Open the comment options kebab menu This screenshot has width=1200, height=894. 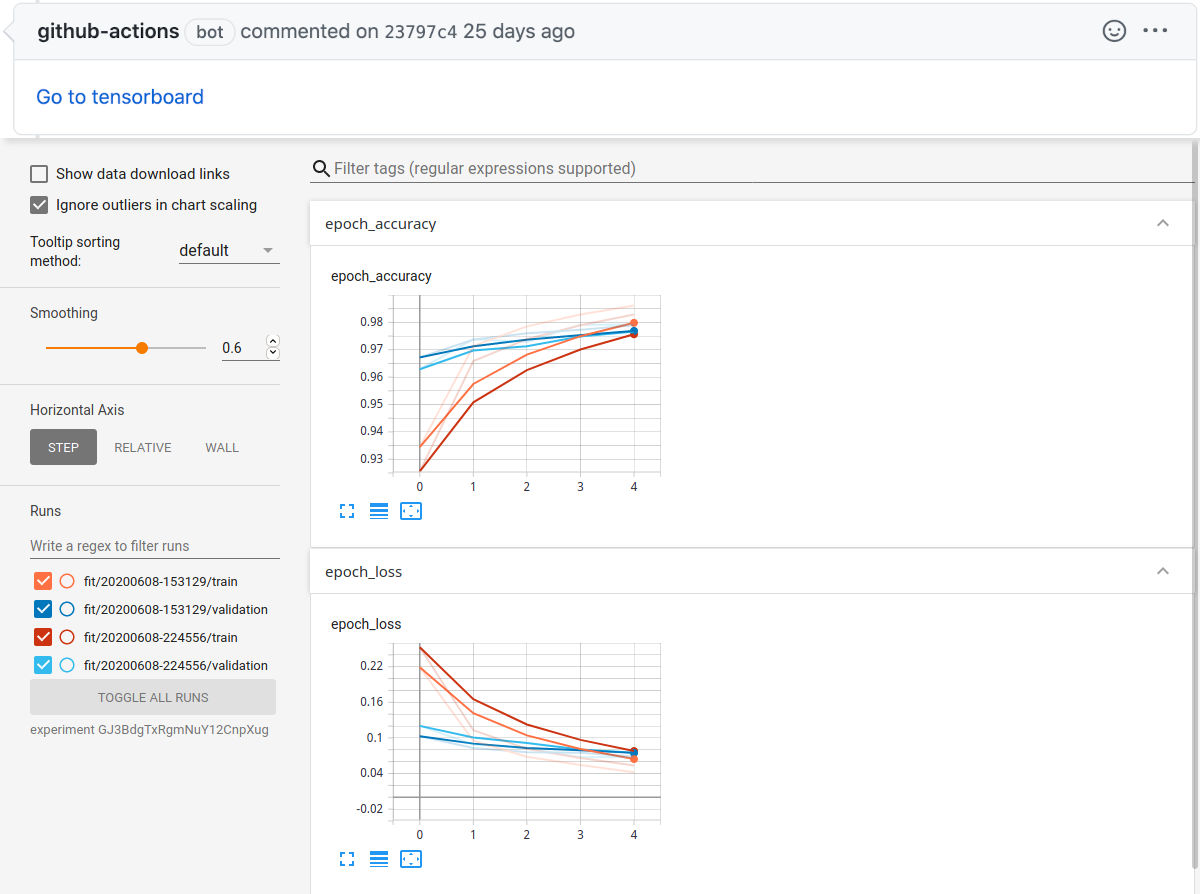[1155, 31]
